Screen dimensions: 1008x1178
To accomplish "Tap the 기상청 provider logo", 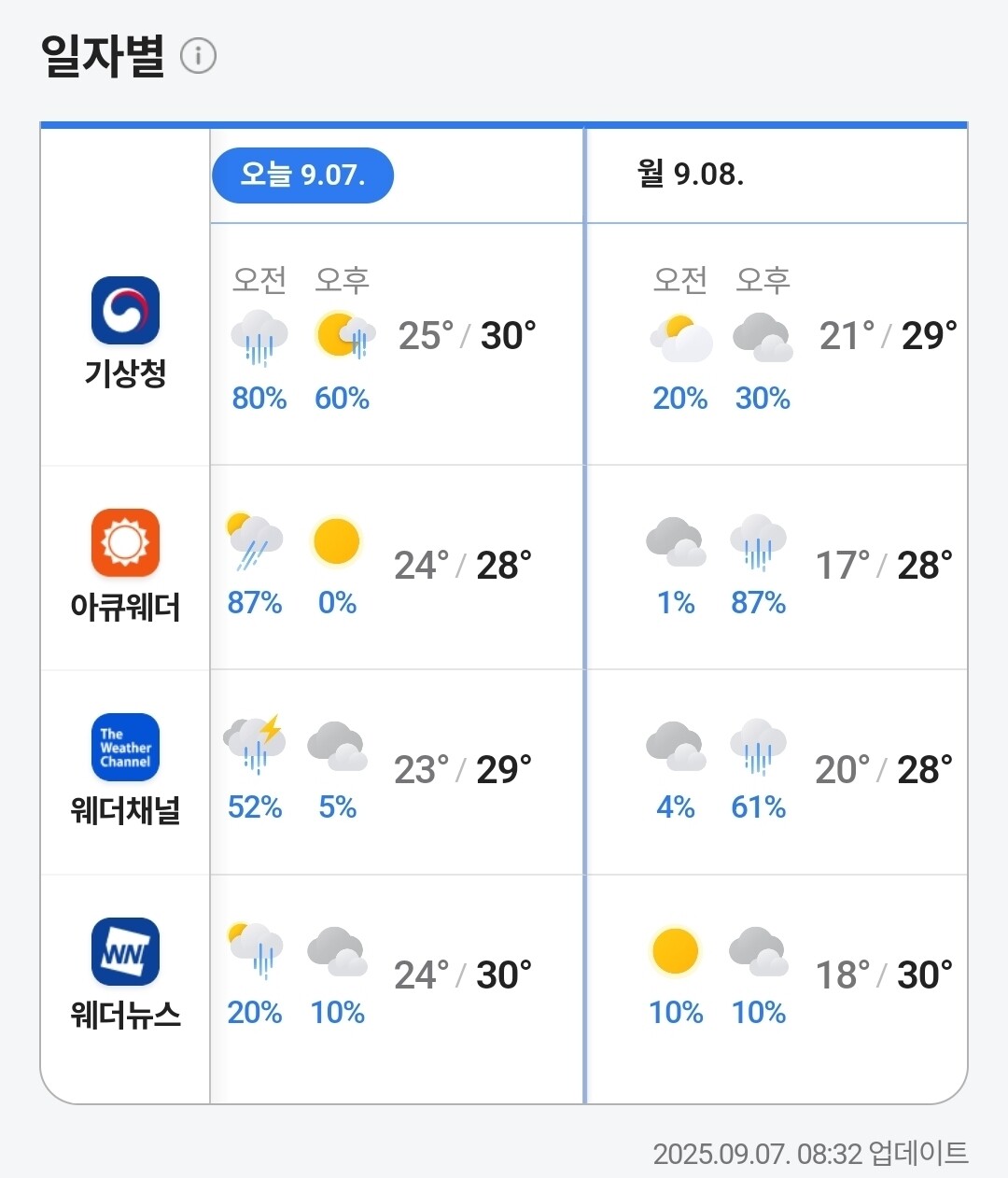I will pyautogui.click(x=125, y=310).
